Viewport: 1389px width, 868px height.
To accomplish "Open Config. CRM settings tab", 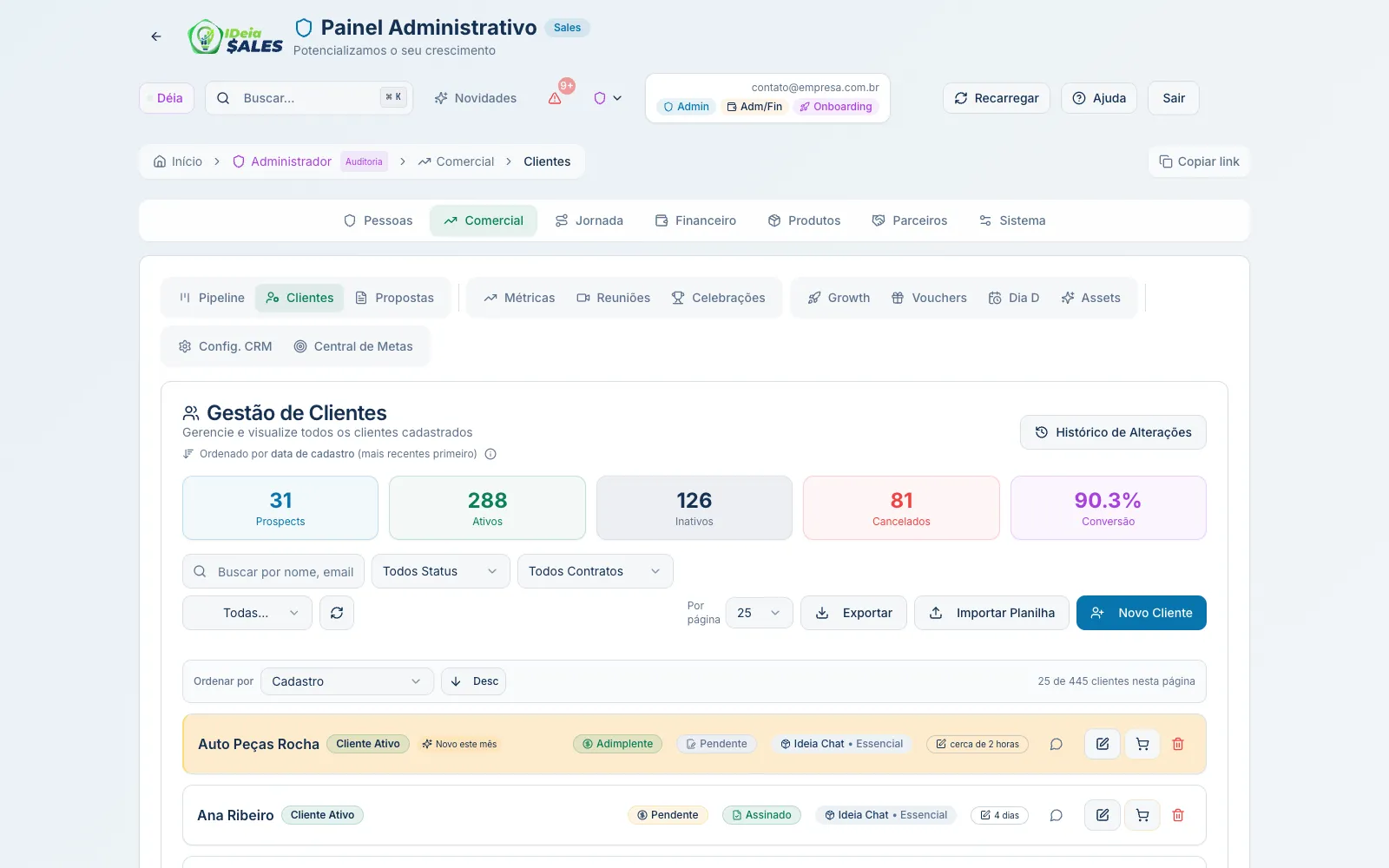I will pos(226,346).
